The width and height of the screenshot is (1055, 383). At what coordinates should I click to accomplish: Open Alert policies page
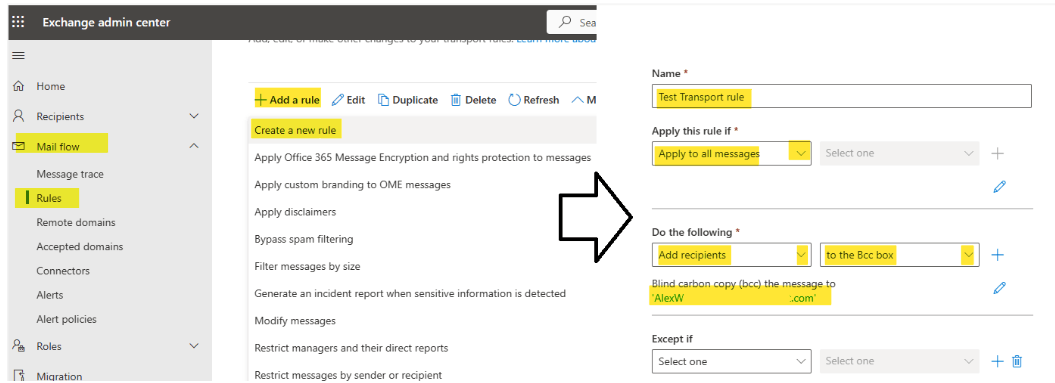(x=66, y=319)
